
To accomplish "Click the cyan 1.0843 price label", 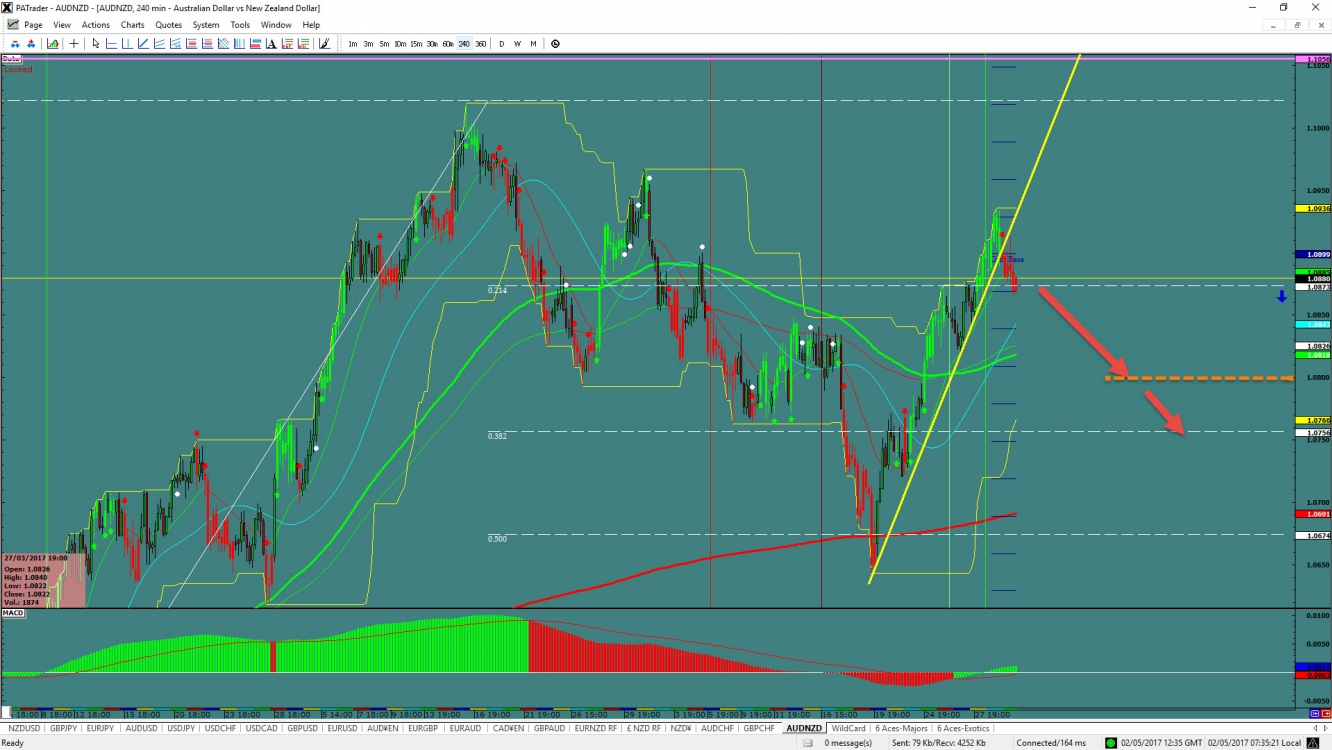I will pyautogui.click(x=1312, y=324).
